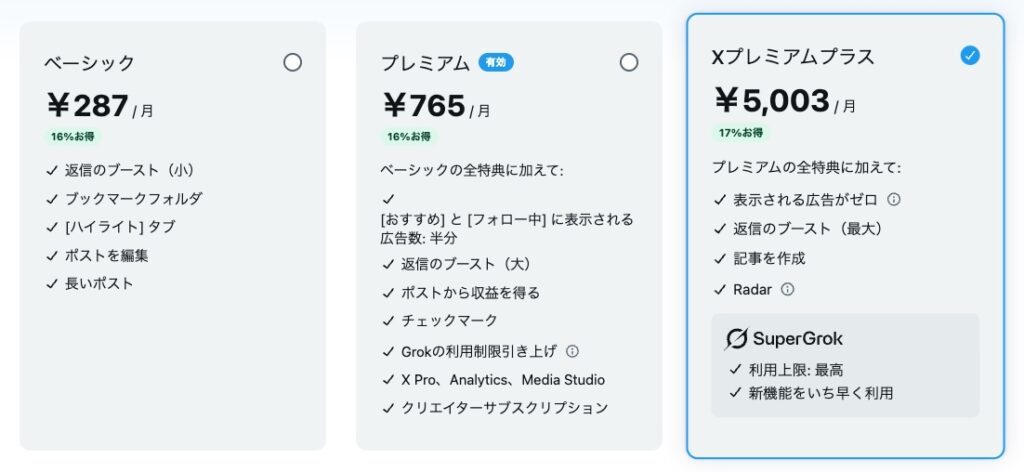Click info icon next to Grokの利用制限引き上げ
This screenshot has height=472, width=1024.
click(x=572, y=351)
